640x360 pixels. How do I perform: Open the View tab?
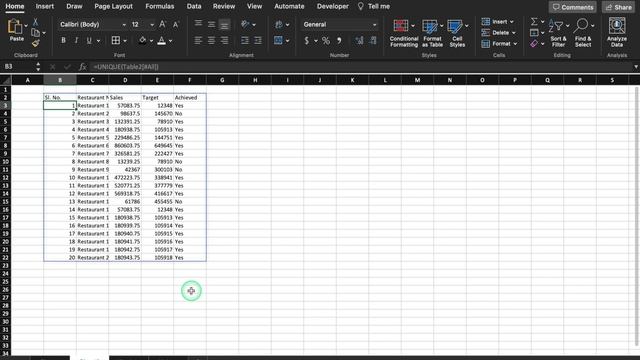254,7
